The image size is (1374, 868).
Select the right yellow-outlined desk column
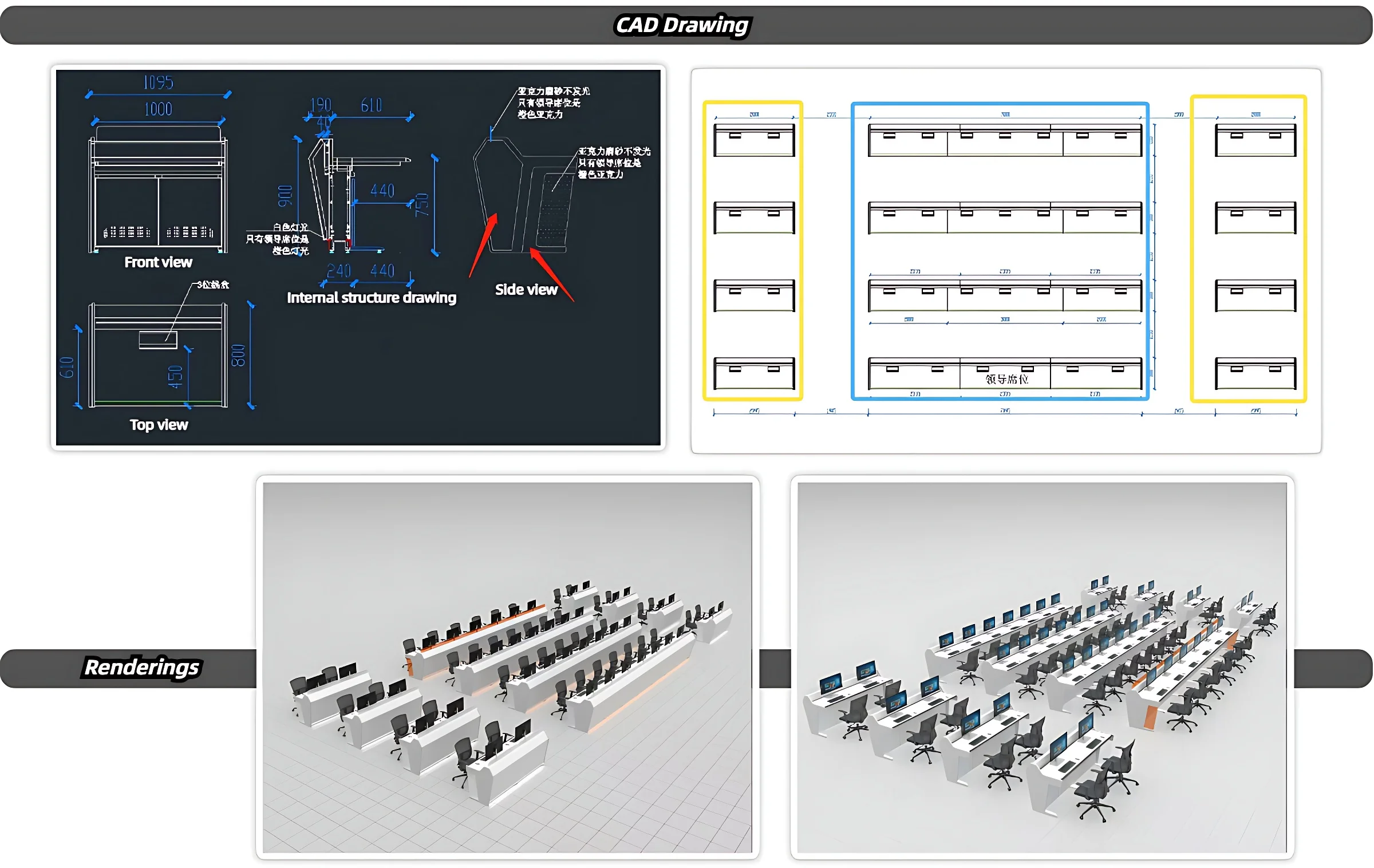[1248, 248]
